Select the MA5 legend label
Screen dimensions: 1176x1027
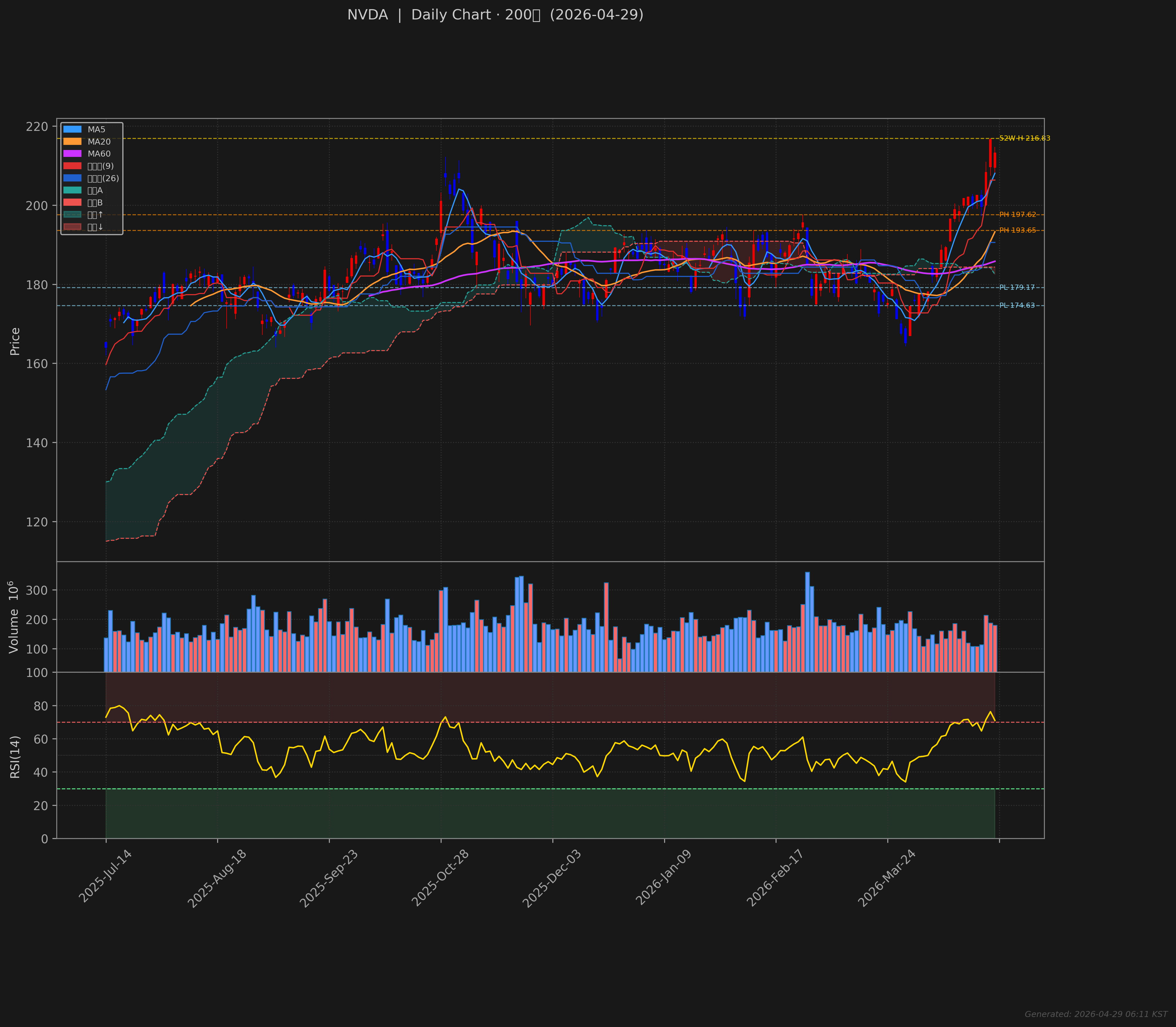96,129
